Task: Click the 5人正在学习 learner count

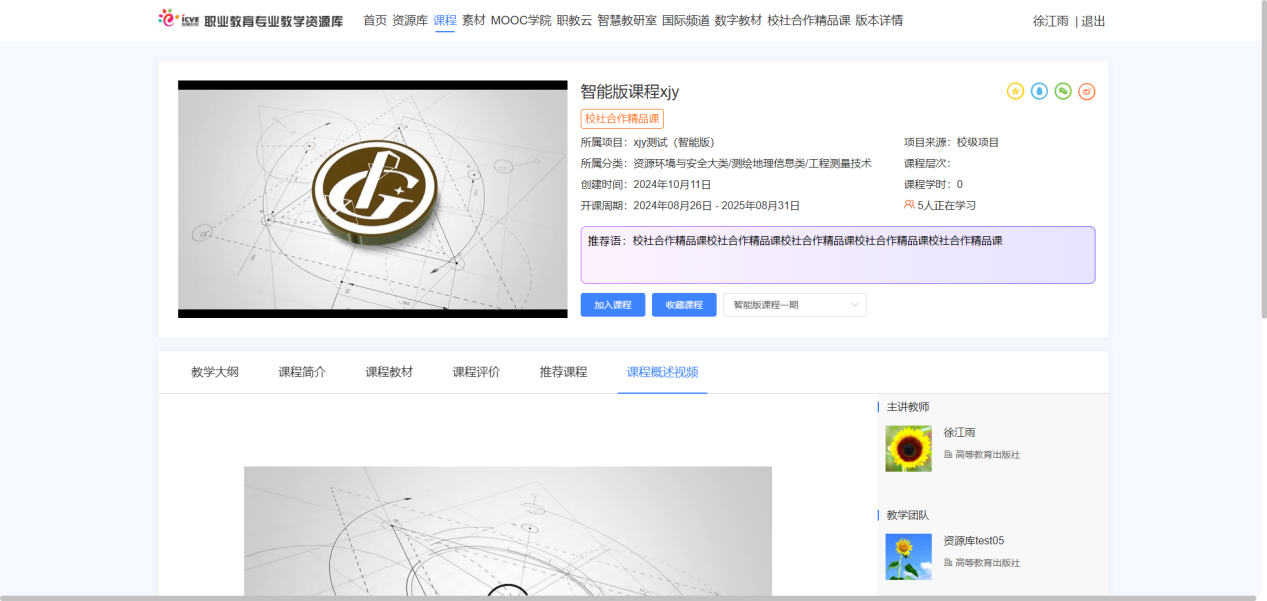Action: 946,206
